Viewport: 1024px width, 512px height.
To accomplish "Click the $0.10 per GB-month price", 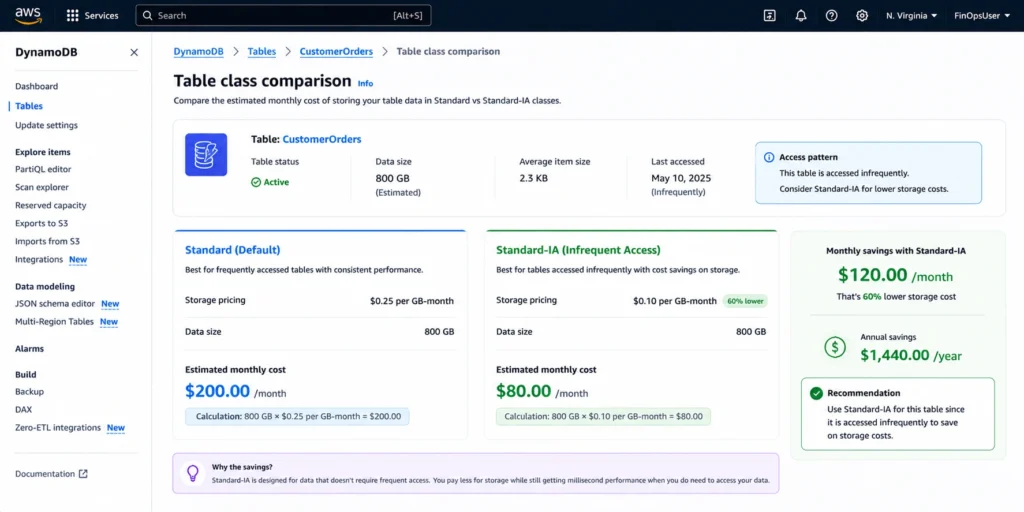I will click(x=675, y=301).
